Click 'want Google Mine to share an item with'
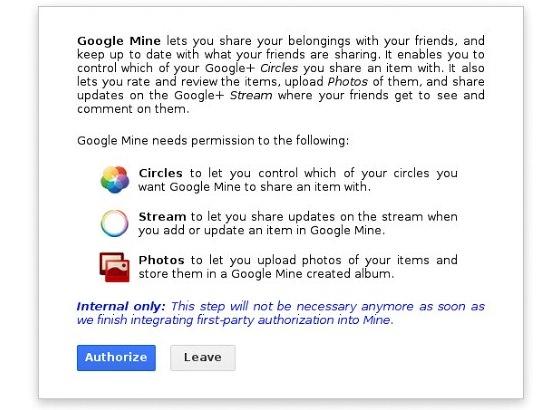 point(254,187)
